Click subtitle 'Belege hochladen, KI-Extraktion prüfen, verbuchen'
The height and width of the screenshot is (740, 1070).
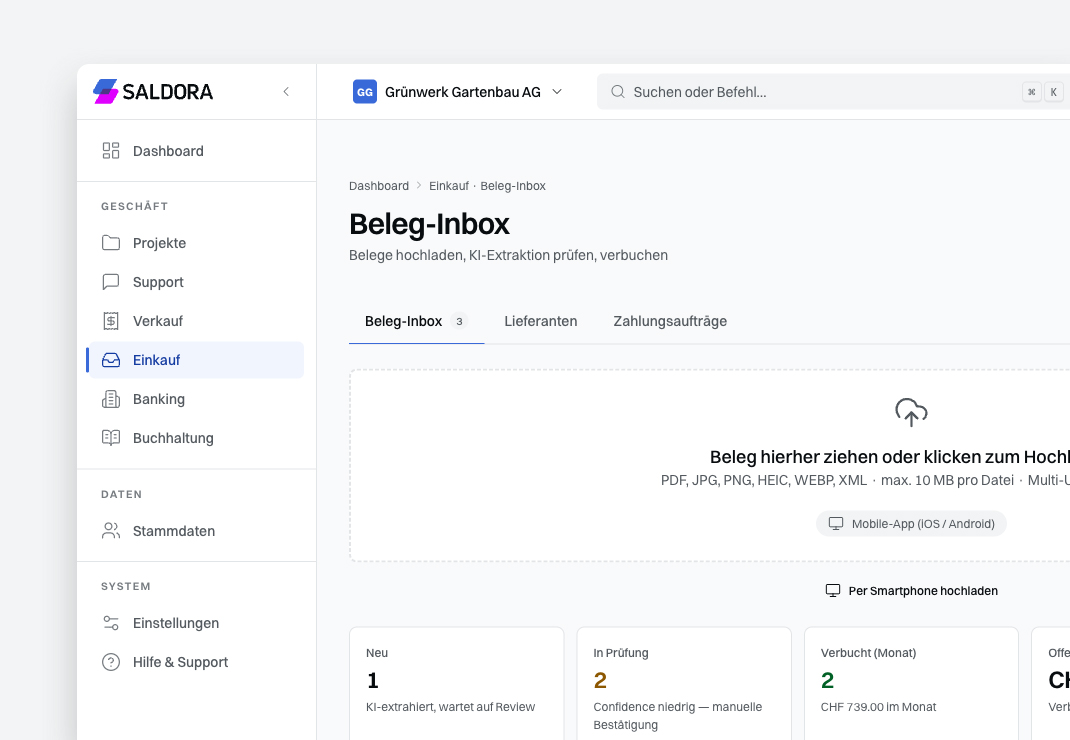(508, 255)
